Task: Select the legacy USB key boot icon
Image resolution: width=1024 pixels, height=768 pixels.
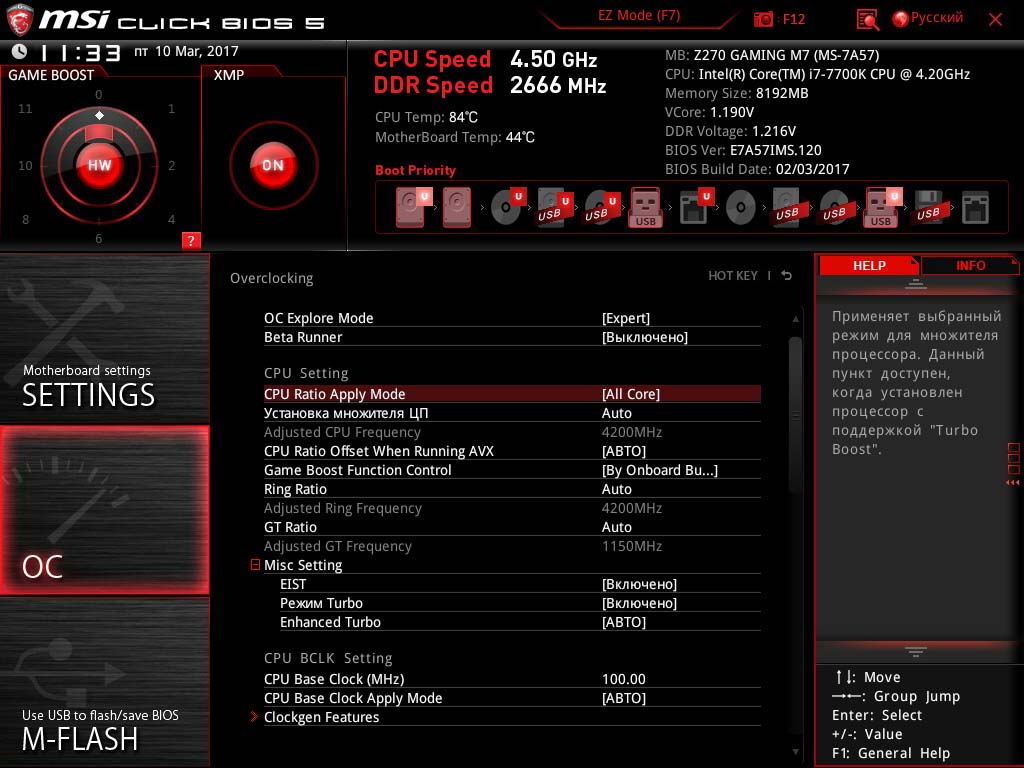Action: click(645, 208)
